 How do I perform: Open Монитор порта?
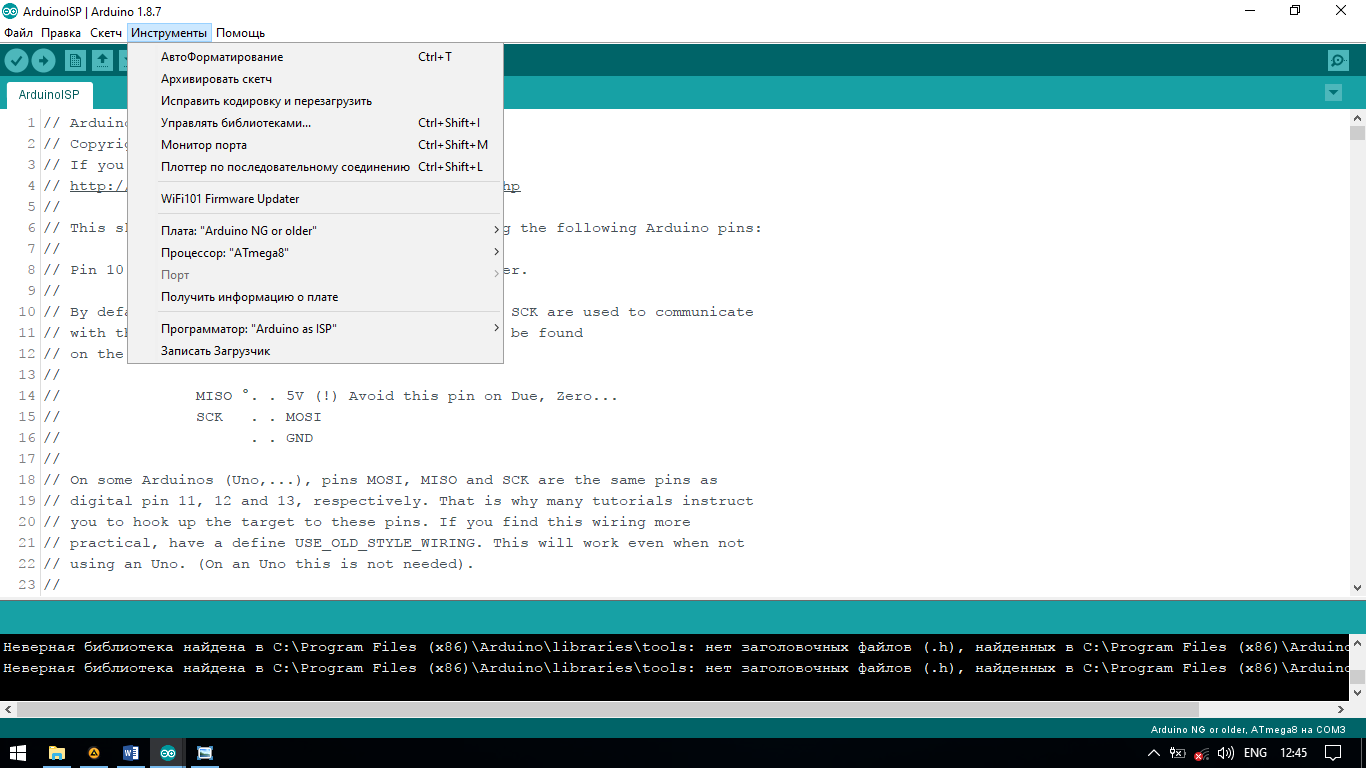pos(316,145)
